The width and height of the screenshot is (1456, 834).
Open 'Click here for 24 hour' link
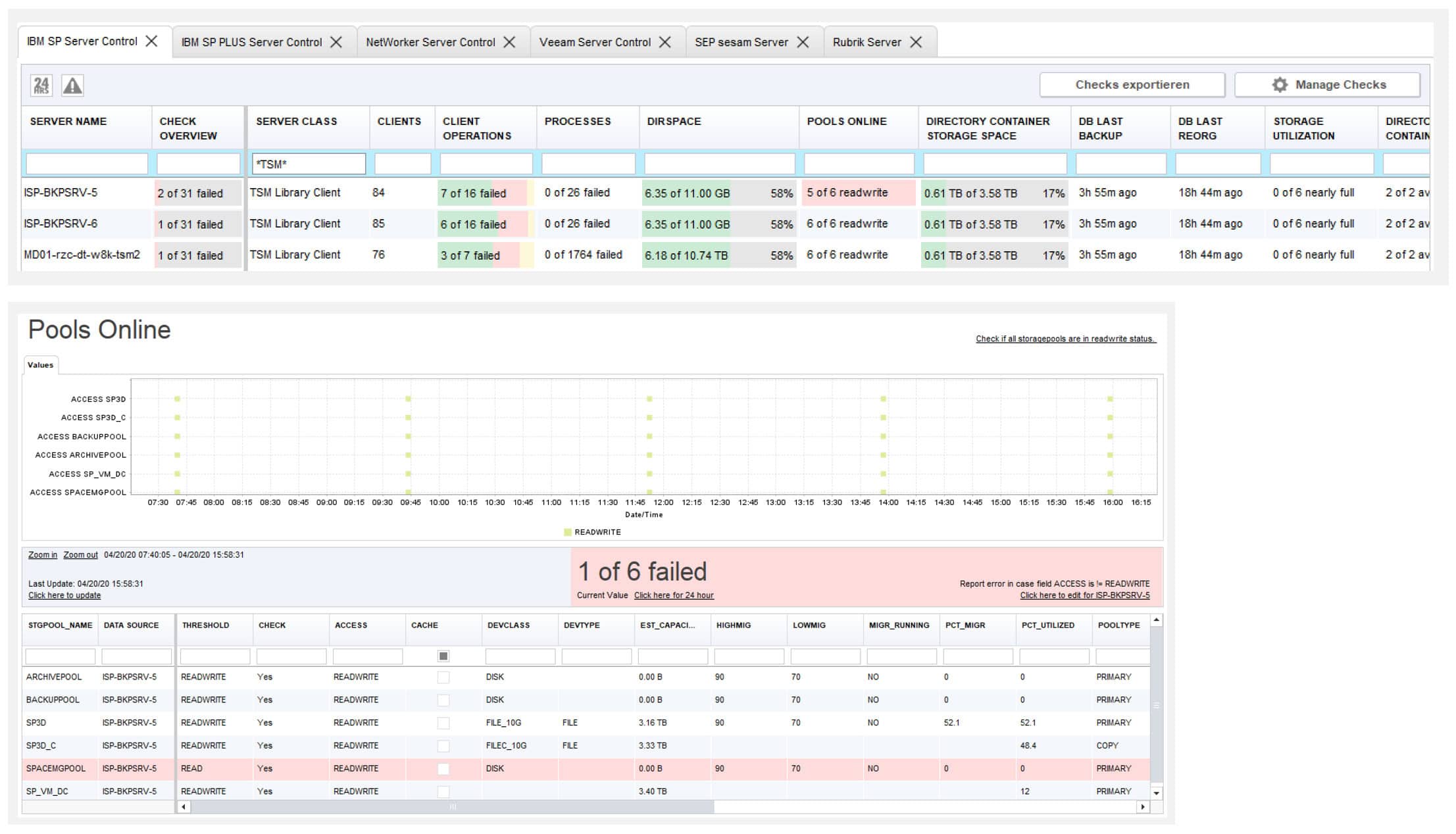pos(673,595)
